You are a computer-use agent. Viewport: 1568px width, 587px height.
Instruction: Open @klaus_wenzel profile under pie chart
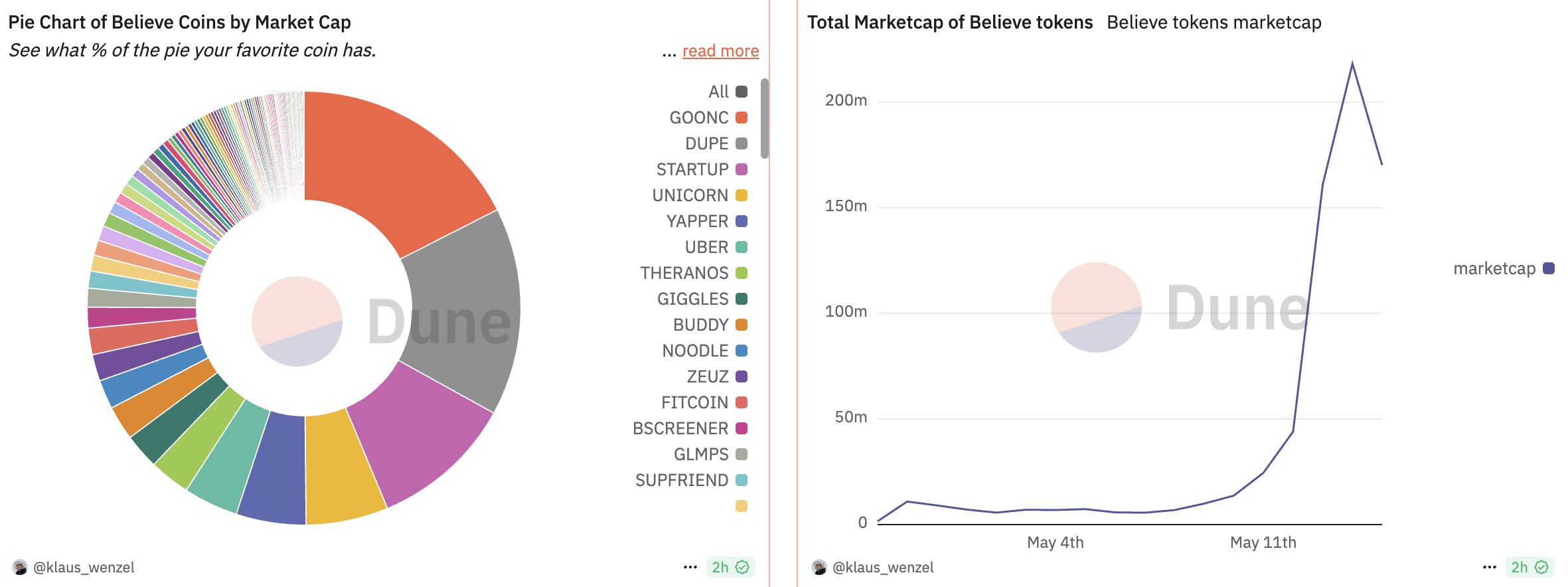coord(84,567)
